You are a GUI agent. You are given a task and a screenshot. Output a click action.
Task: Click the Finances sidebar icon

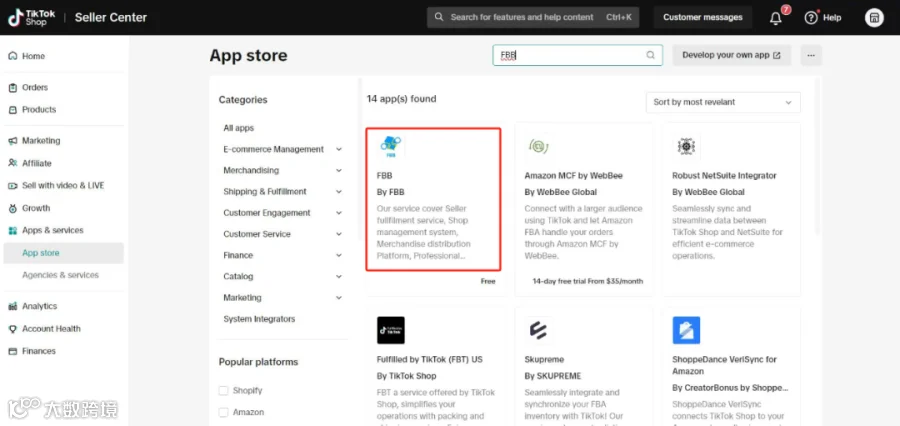point(13,351)
